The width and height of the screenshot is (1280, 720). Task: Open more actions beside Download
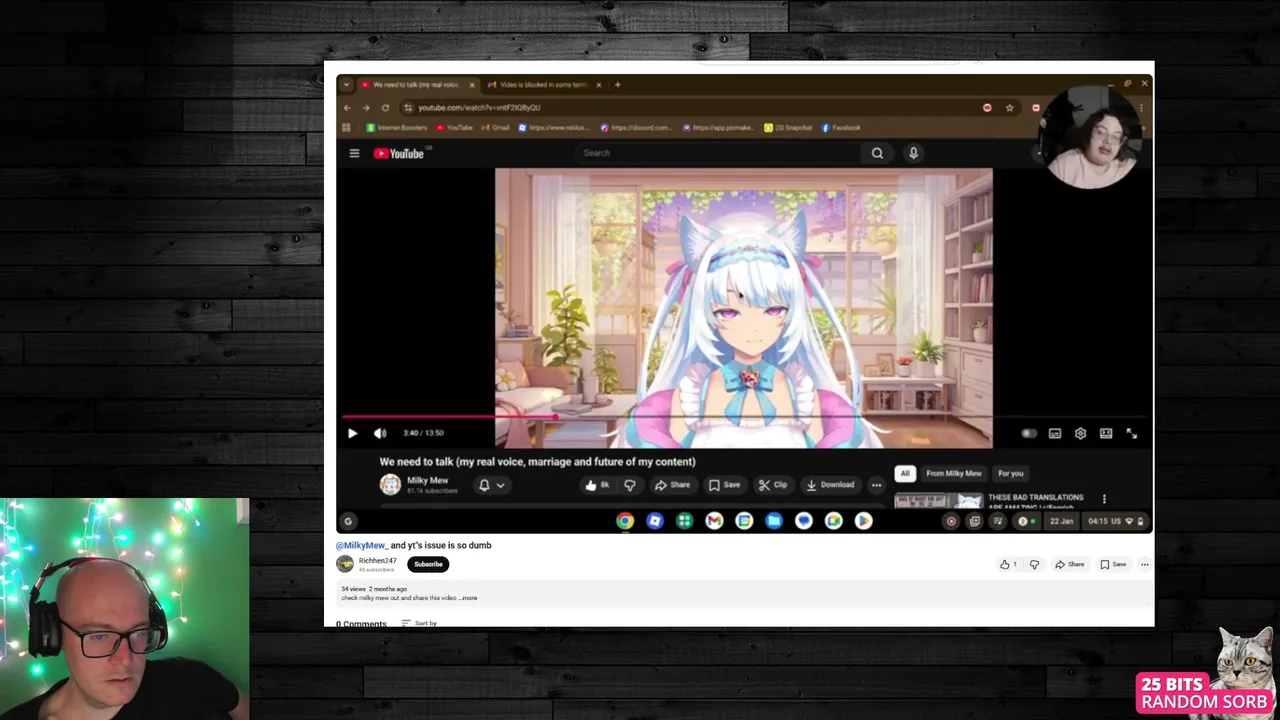click(876, 485)
